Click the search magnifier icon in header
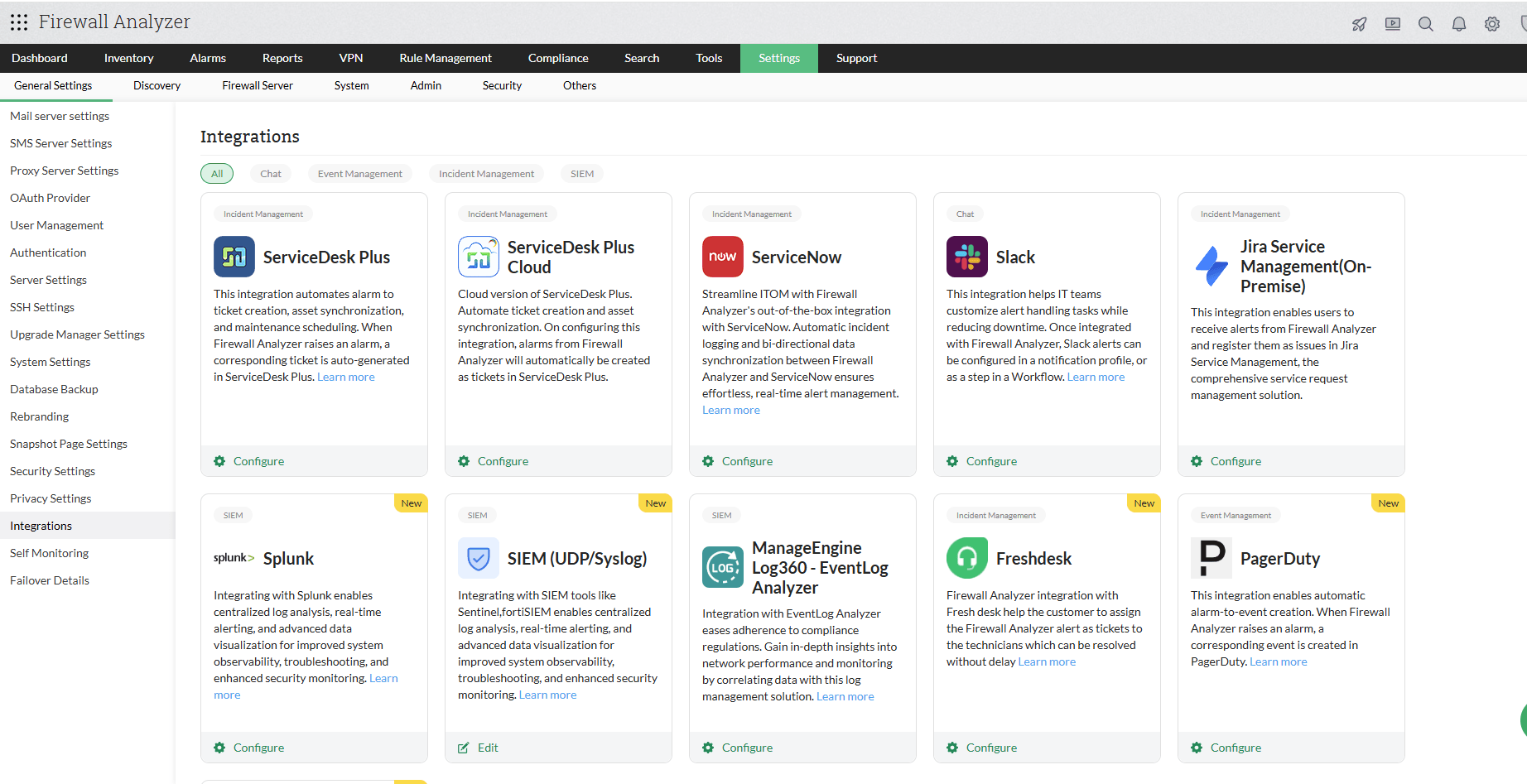The image size is (1527, 784). [x=1425, y=24]
